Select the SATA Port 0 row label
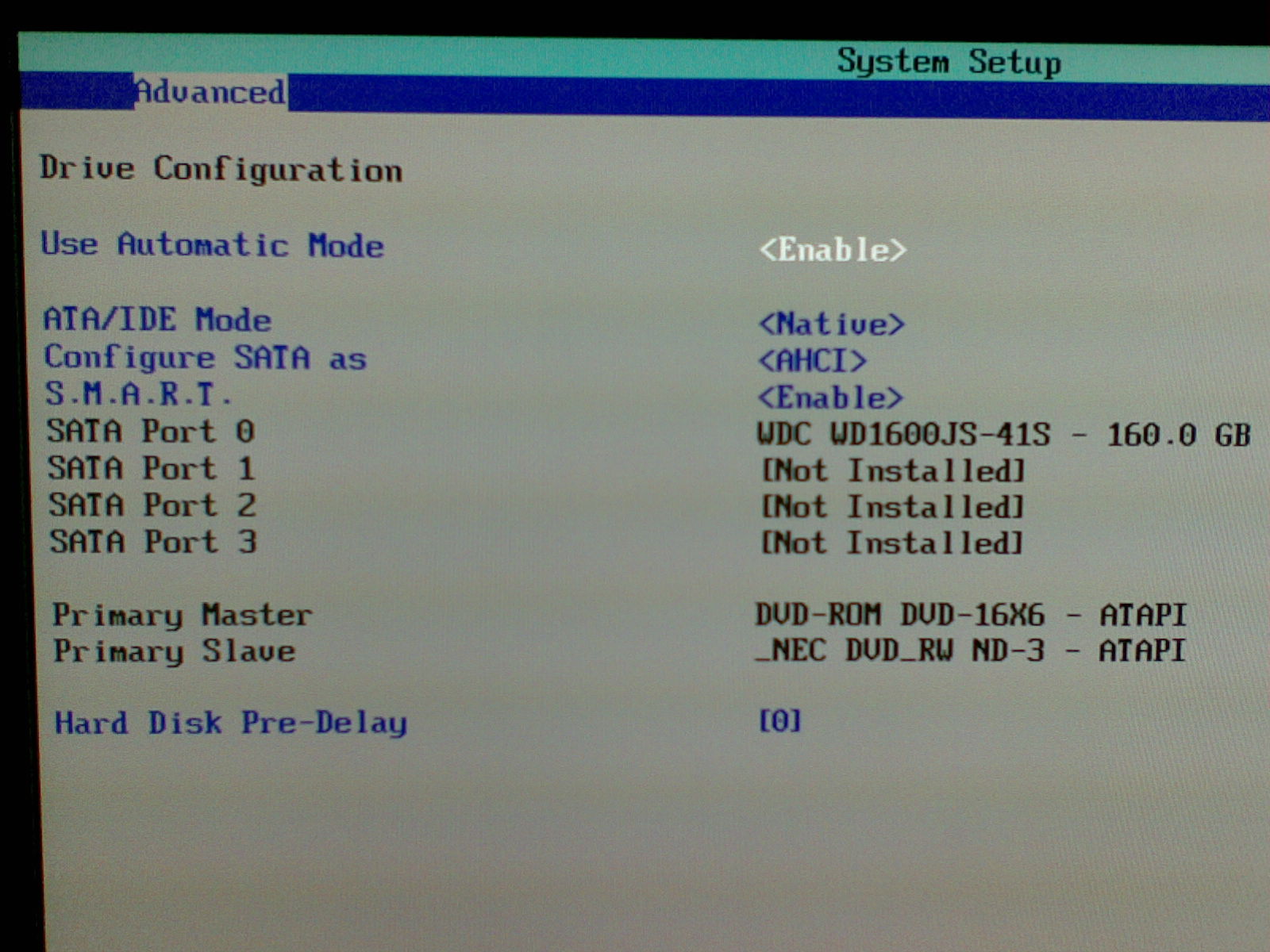The image size is (1270, 952). point(151,431)
